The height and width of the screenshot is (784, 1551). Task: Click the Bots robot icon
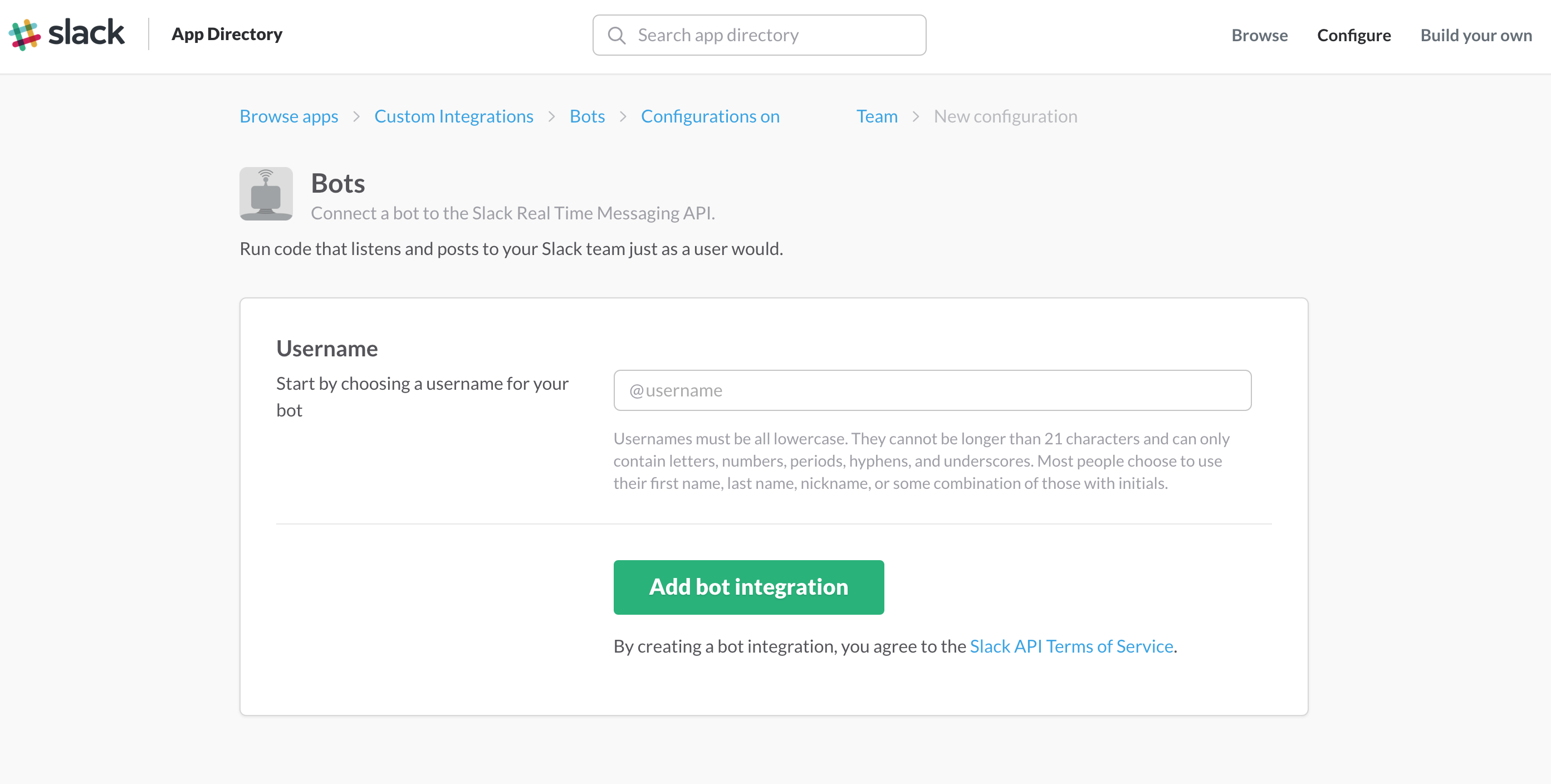point(266,193)
